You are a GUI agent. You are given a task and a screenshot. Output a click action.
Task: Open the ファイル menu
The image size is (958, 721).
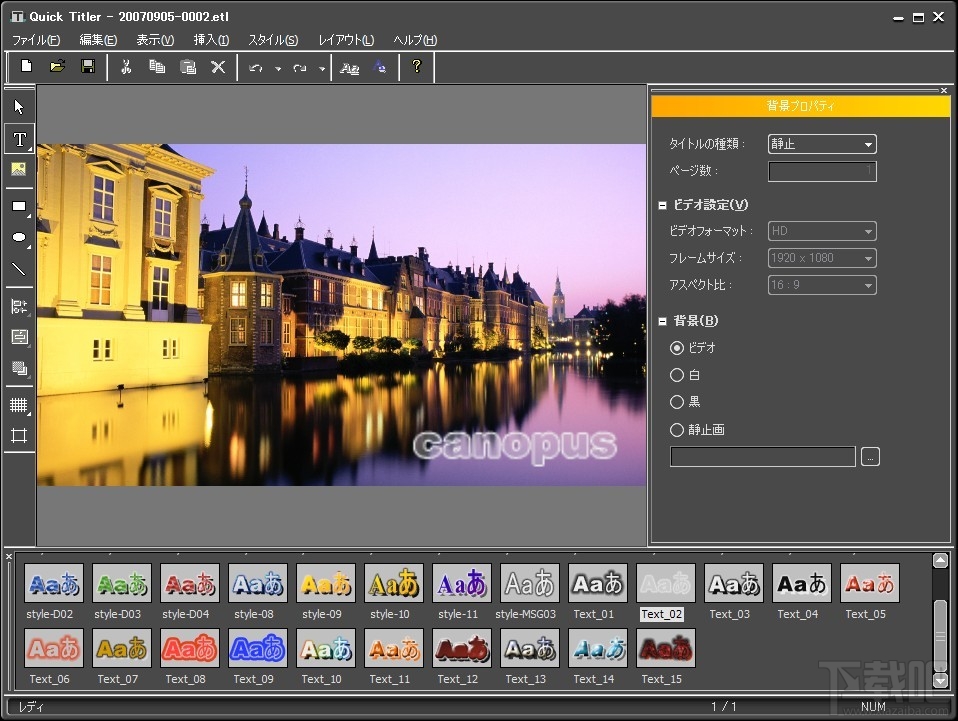pos(35,40)
